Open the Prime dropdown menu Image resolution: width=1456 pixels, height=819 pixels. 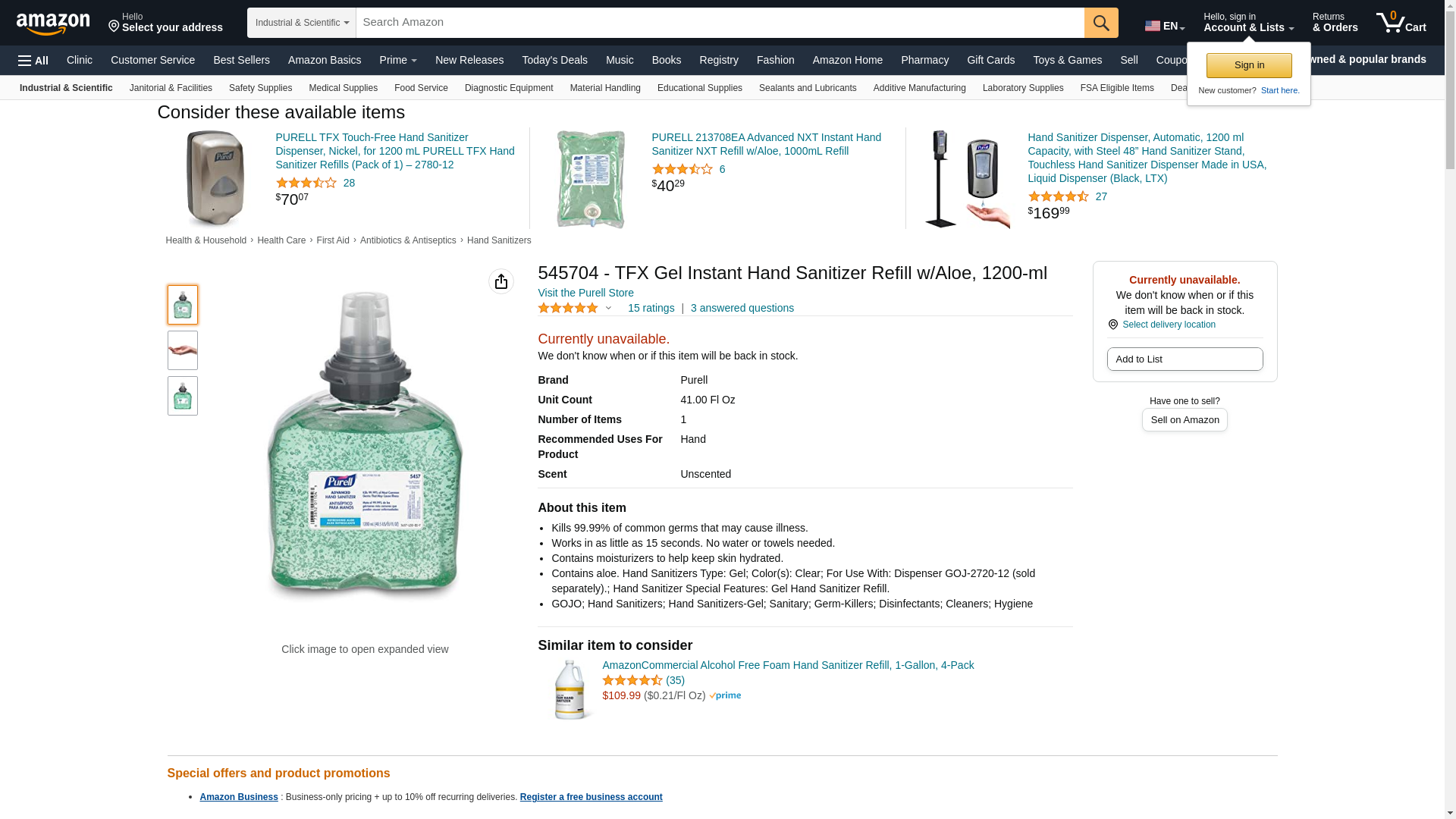[x=397, y=60]
